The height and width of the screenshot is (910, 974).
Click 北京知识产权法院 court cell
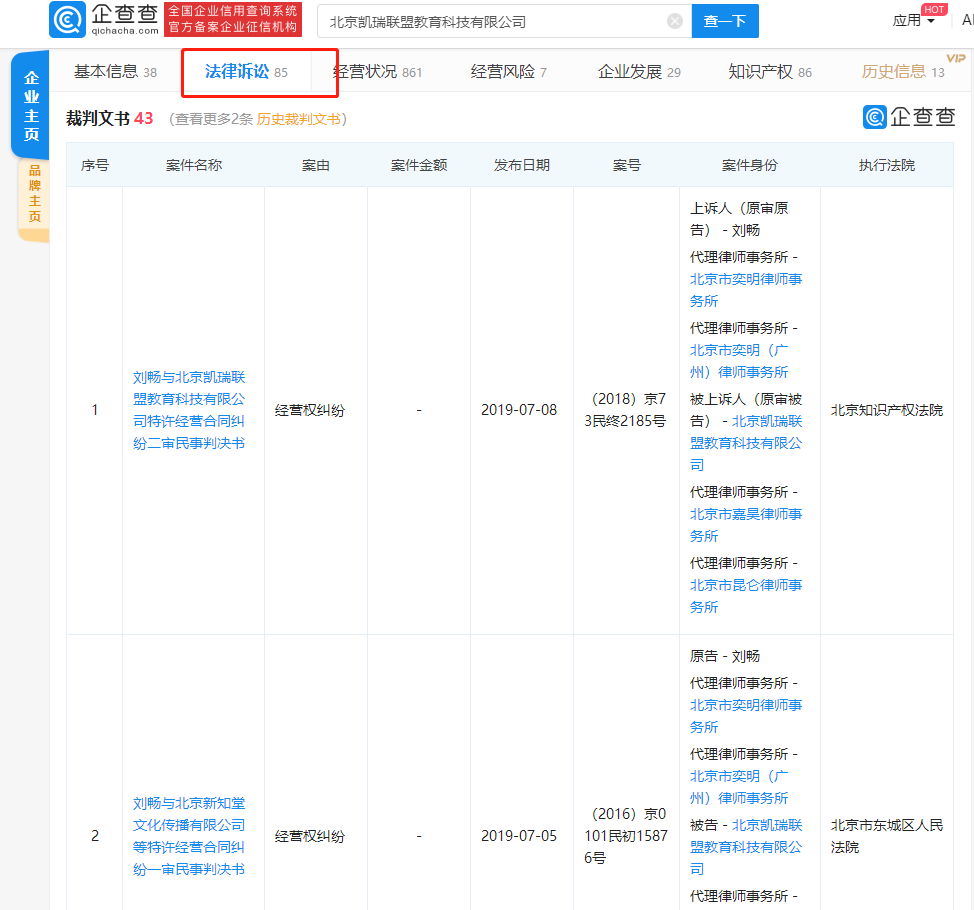887,410
